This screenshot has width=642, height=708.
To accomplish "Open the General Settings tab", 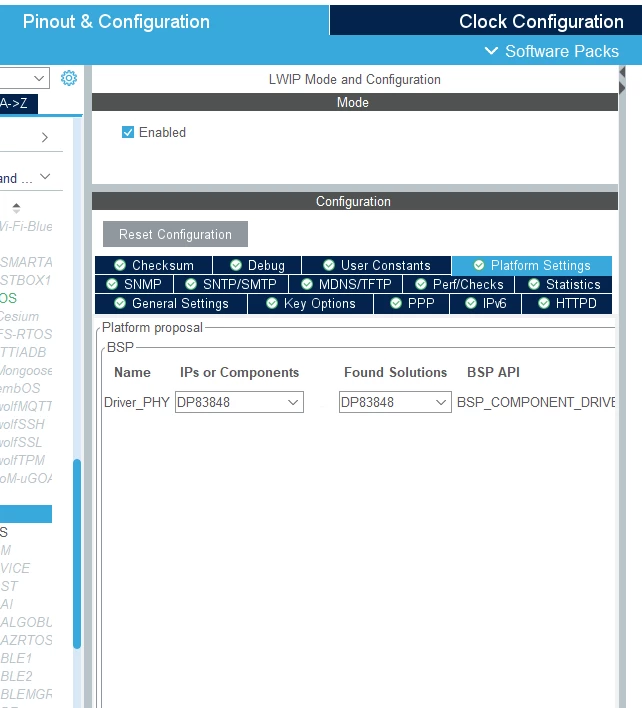I will (171, 303).
